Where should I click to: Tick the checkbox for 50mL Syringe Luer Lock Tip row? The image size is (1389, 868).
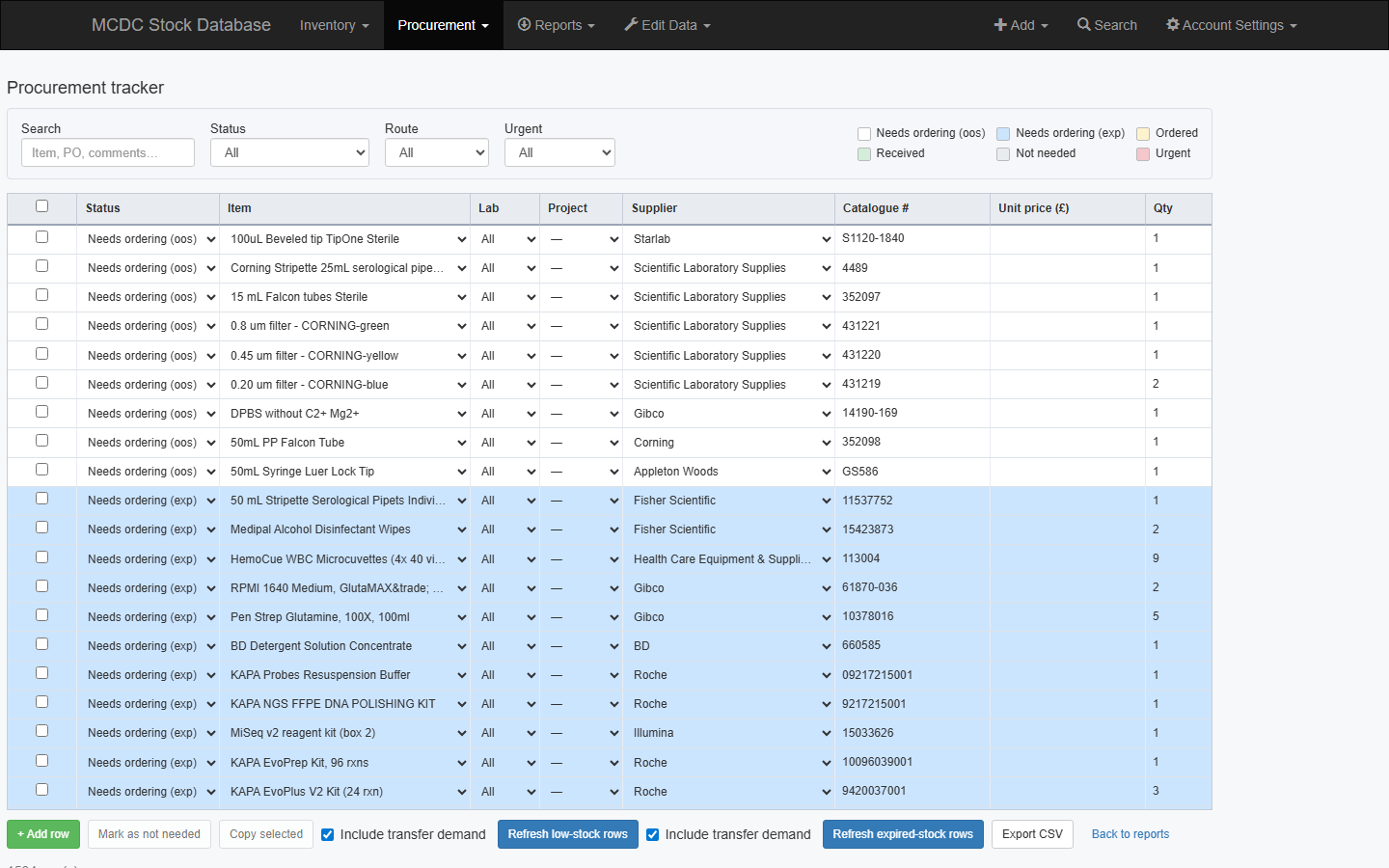pos(41,469)
